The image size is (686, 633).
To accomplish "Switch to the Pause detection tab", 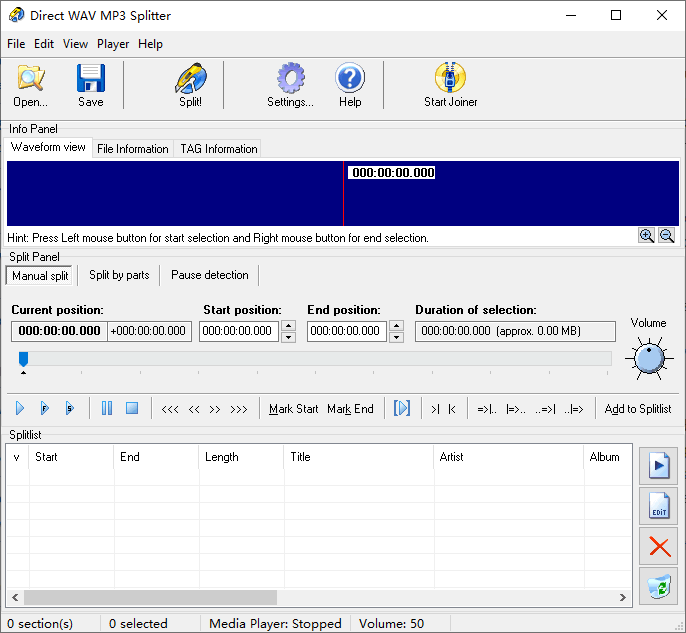I will point(209,275).
